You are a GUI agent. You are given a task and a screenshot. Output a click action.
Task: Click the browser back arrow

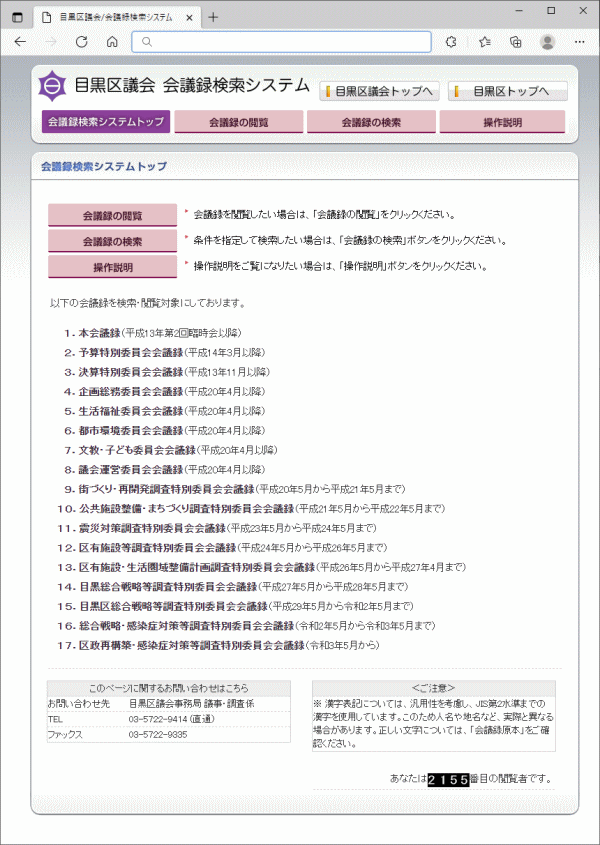tap(20, 42)
